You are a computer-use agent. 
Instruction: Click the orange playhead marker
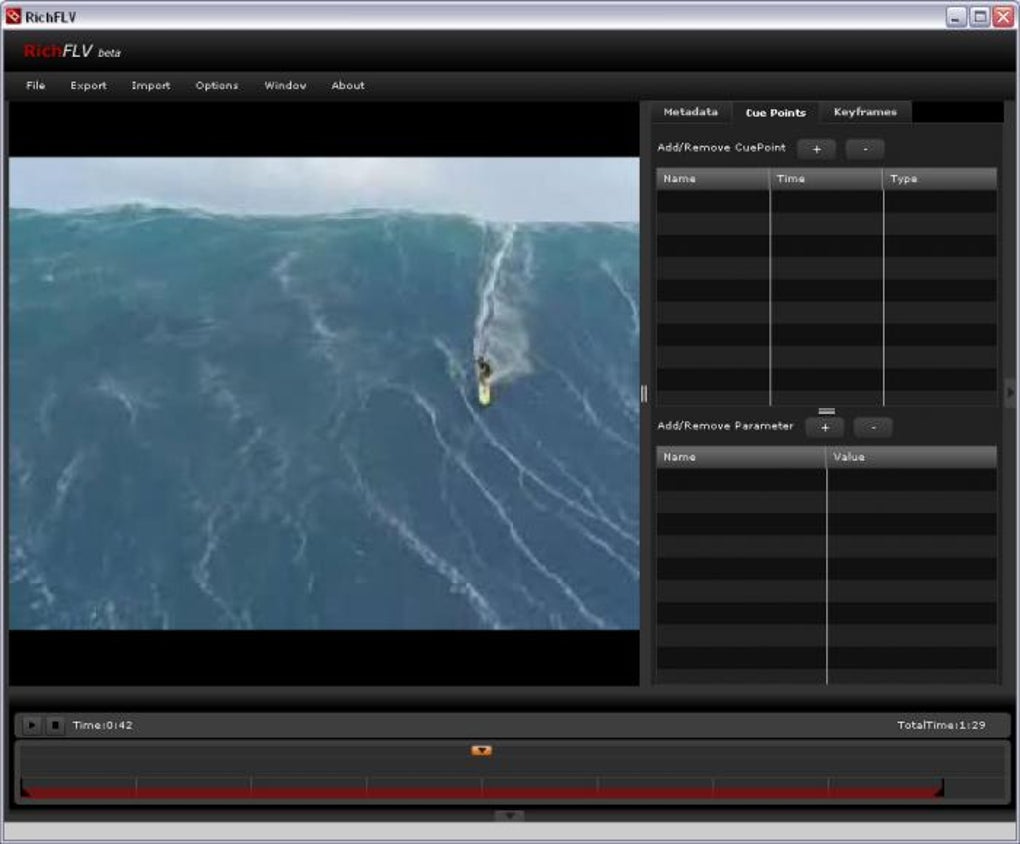[x=481, y=750]
